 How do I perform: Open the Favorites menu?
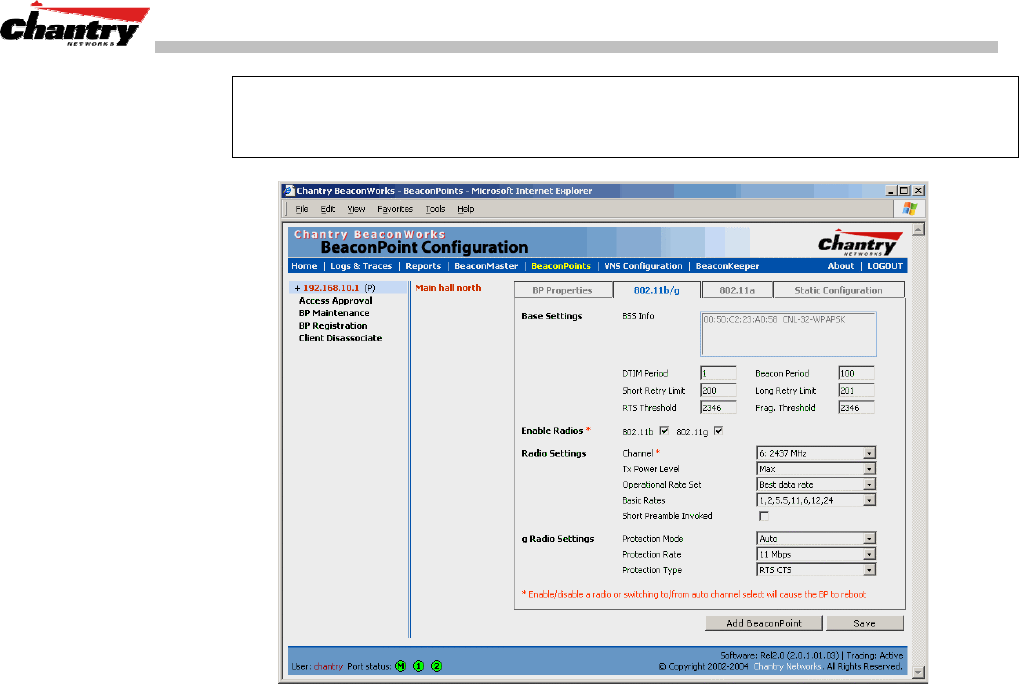[x=394, y=209]
